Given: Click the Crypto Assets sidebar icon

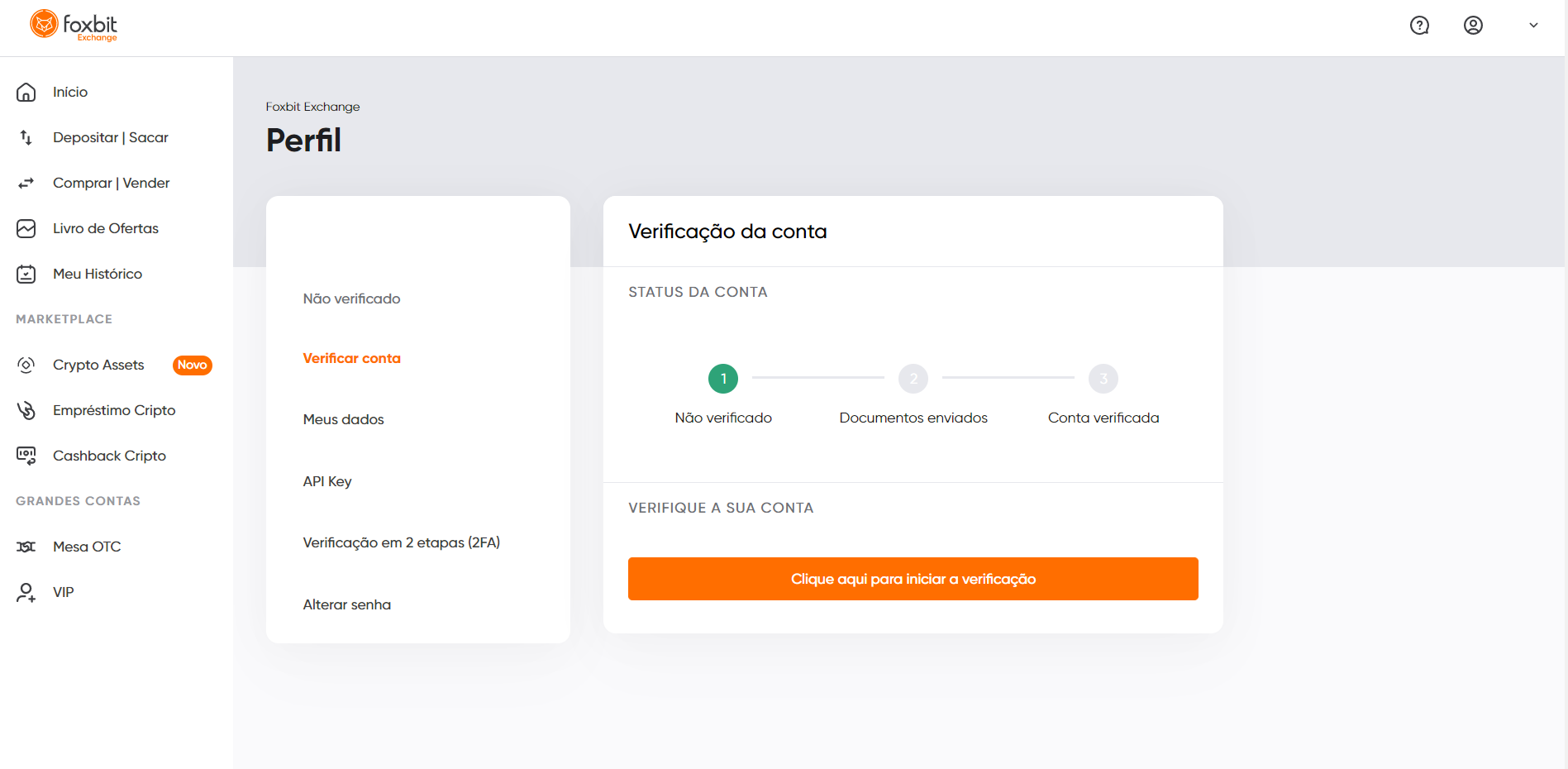Looking at the screenshot, I should click(x=26, y=365).
